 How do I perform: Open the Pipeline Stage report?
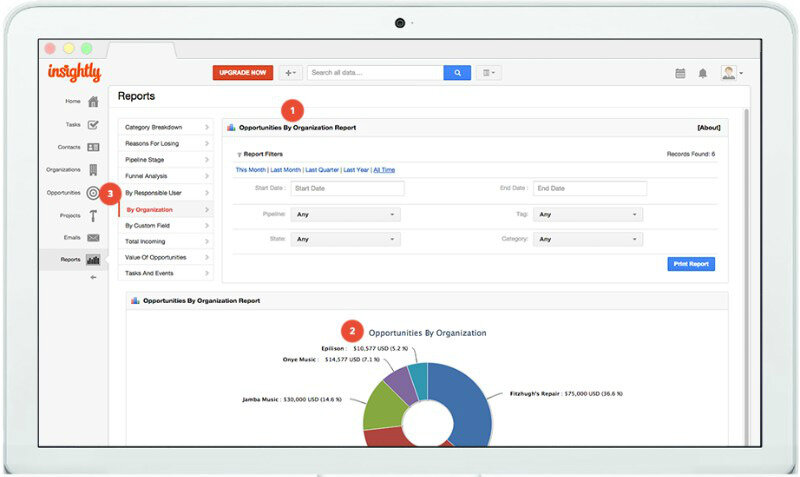pyautogui.click(x=165, y=160)
